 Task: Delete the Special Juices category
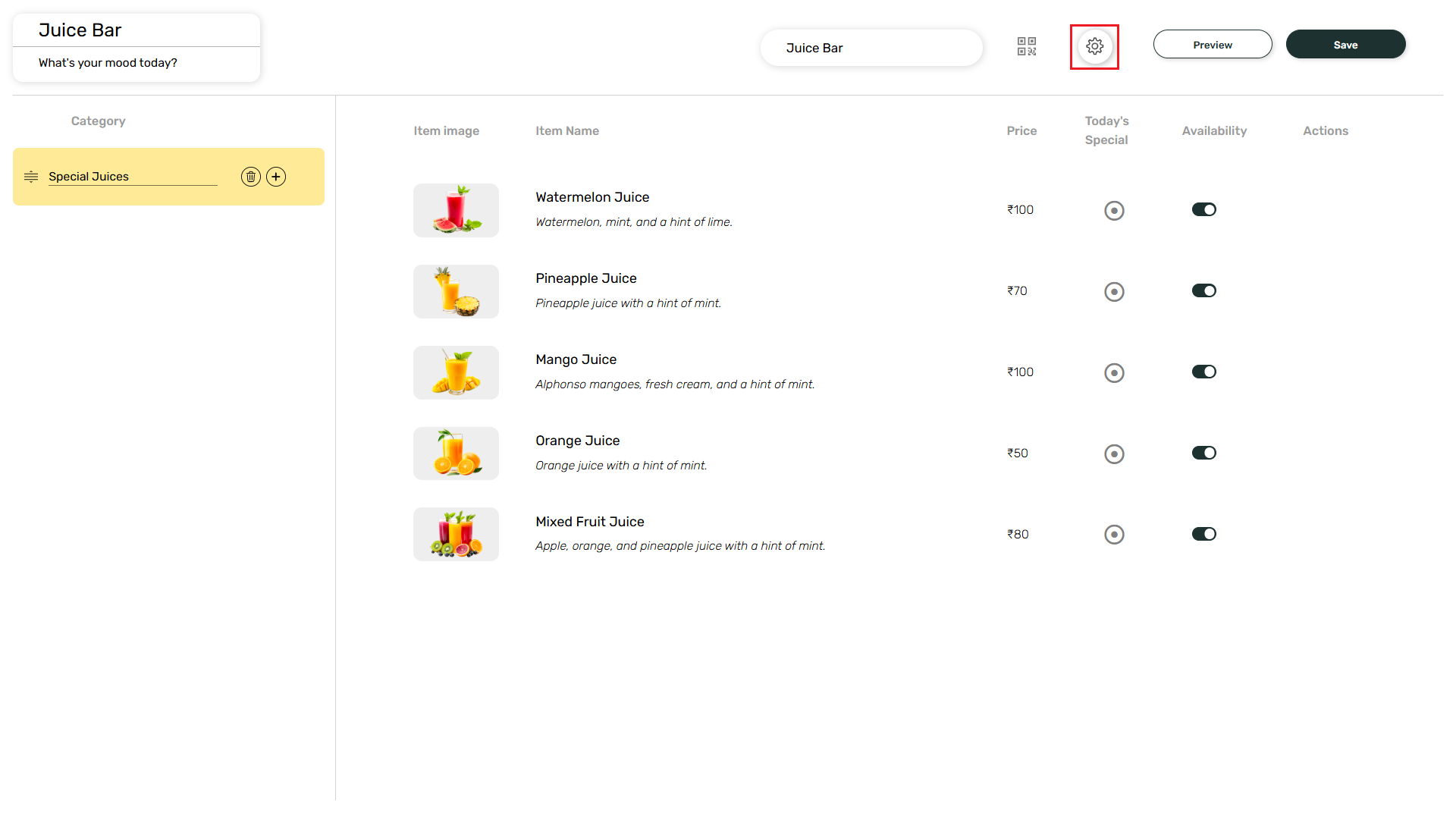click(x=251, y=177)
